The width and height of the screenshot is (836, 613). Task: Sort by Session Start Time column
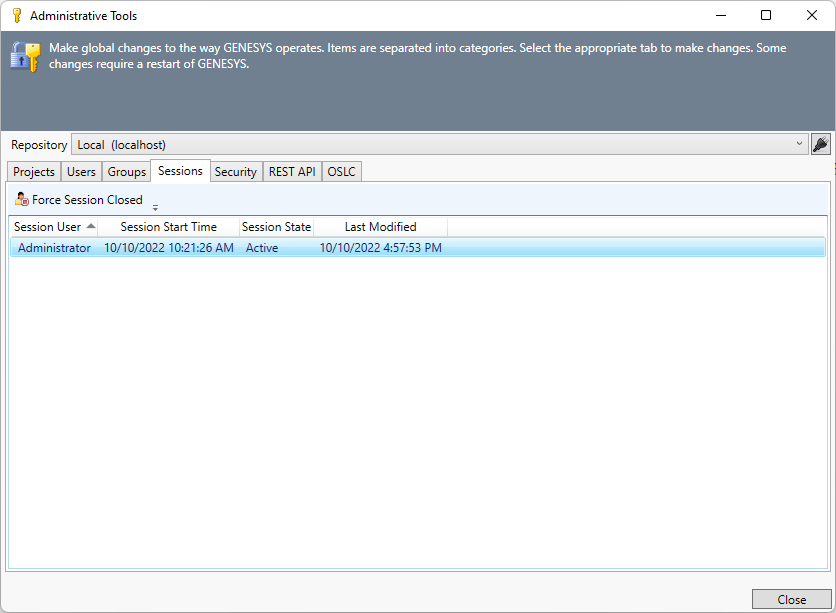[x=168, y=227]
